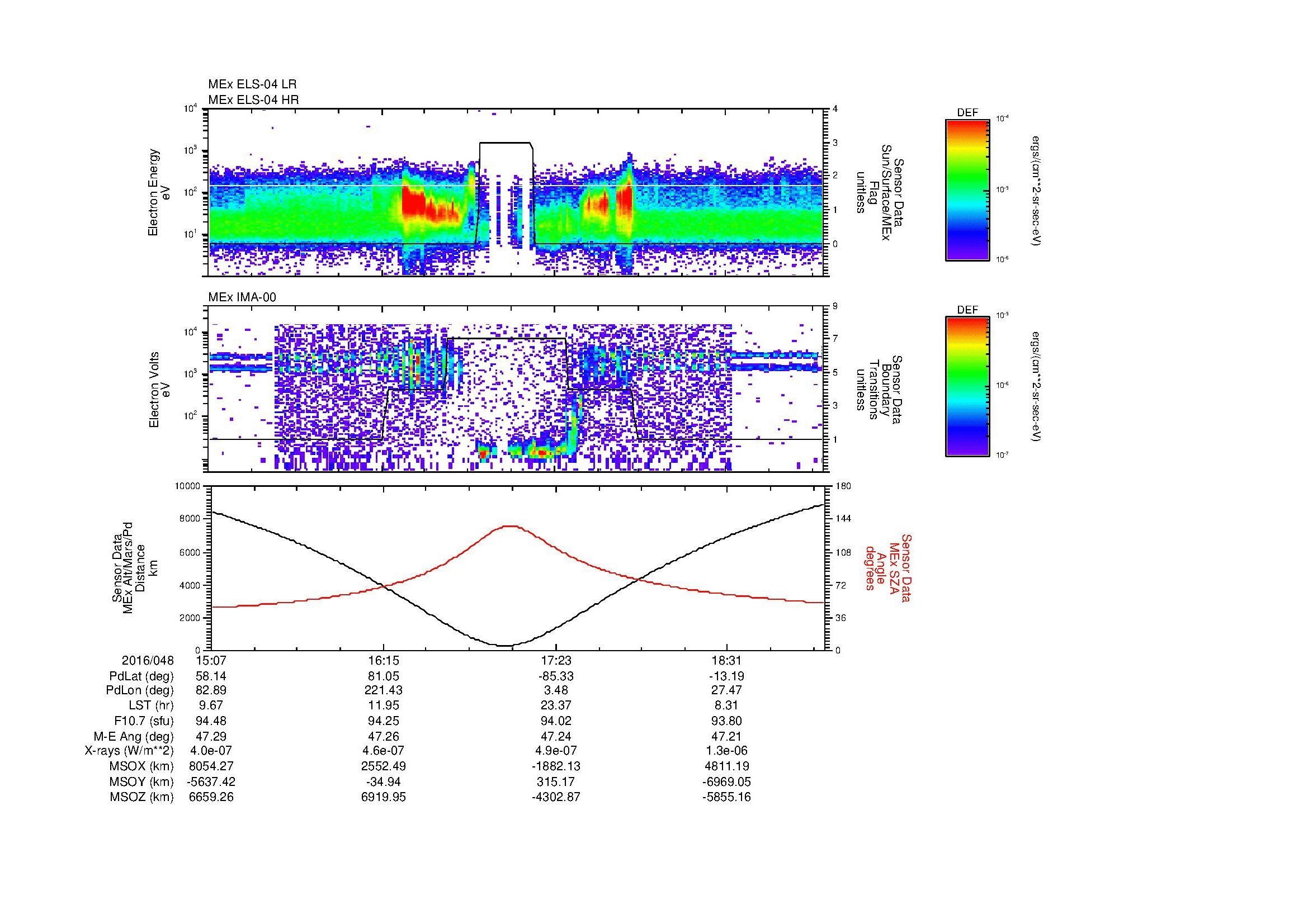Click the 'Electron Volts eV' axis label
Viewport: 1308px width, 924px height.
159,390
